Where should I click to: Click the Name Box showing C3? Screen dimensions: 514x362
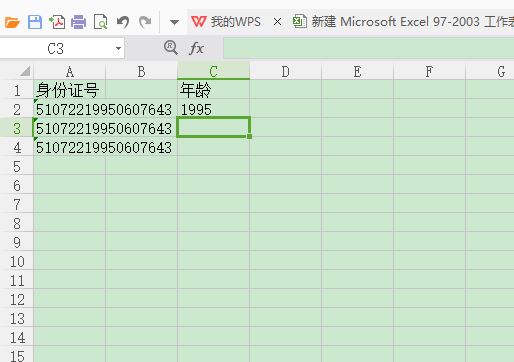[55, 49]
